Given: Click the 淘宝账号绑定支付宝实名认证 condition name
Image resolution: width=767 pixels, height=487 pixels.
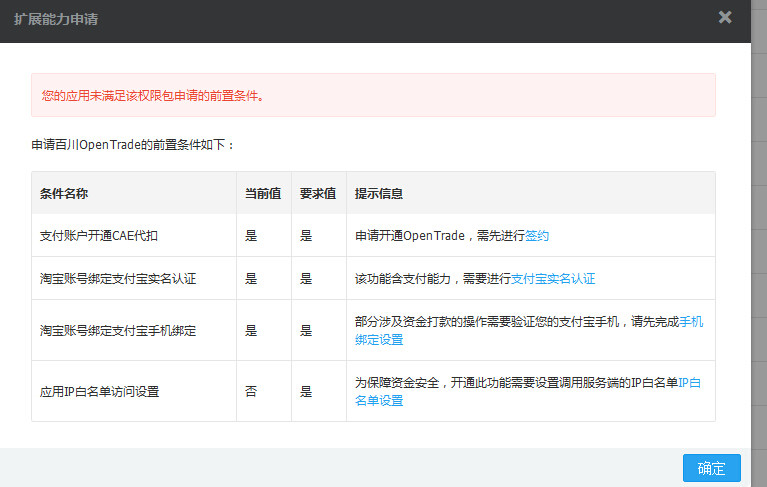Looking at the screenshot, I should pyautogui.click(x=118, y=279).
